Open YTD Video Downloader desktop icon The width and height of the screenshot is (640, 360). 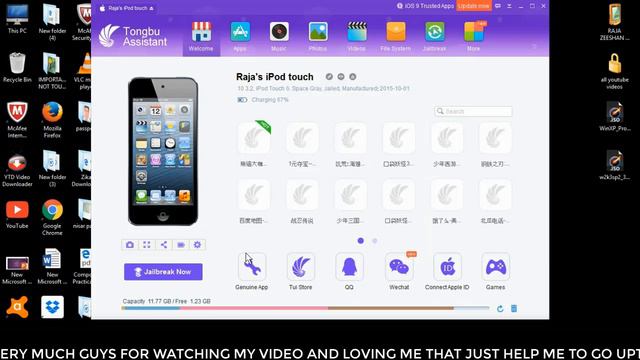(x=17, y=169)
